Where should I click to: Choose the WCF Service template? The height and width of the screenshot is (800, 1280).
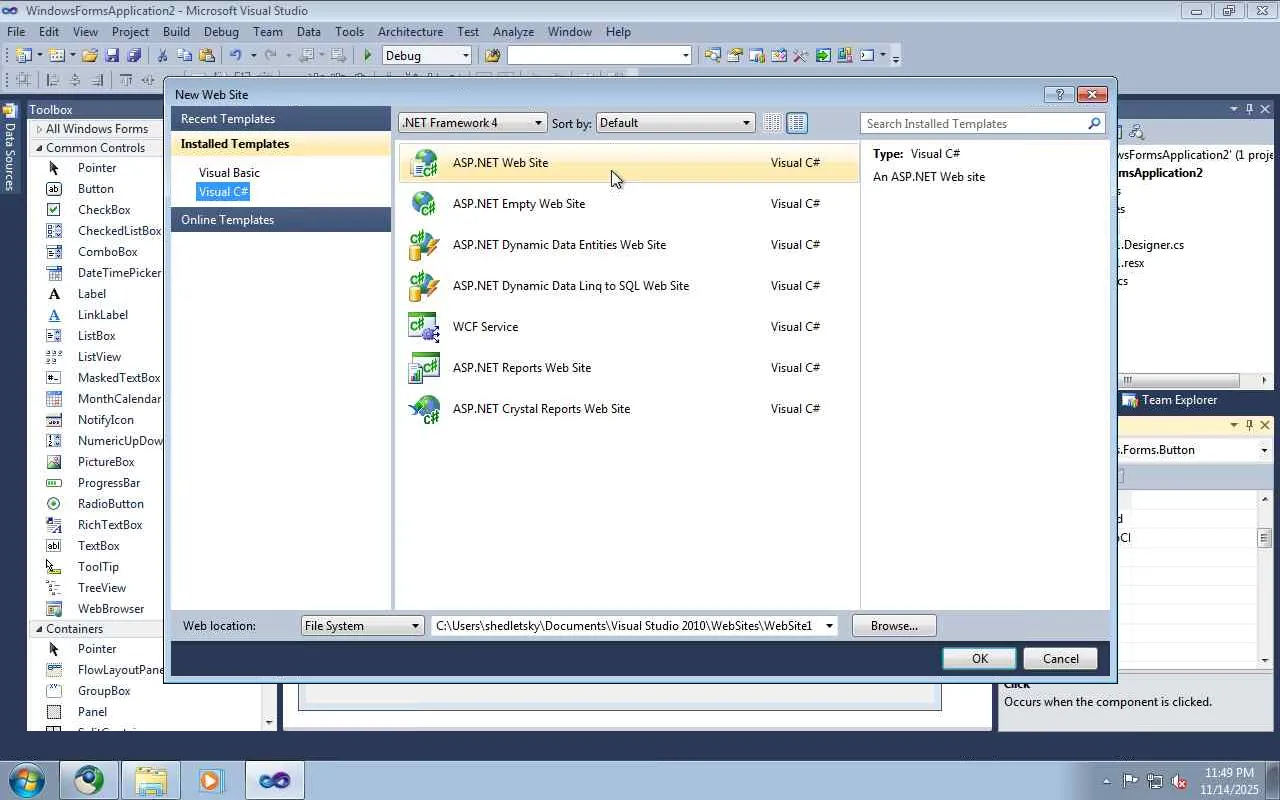[x=629, y=327]
